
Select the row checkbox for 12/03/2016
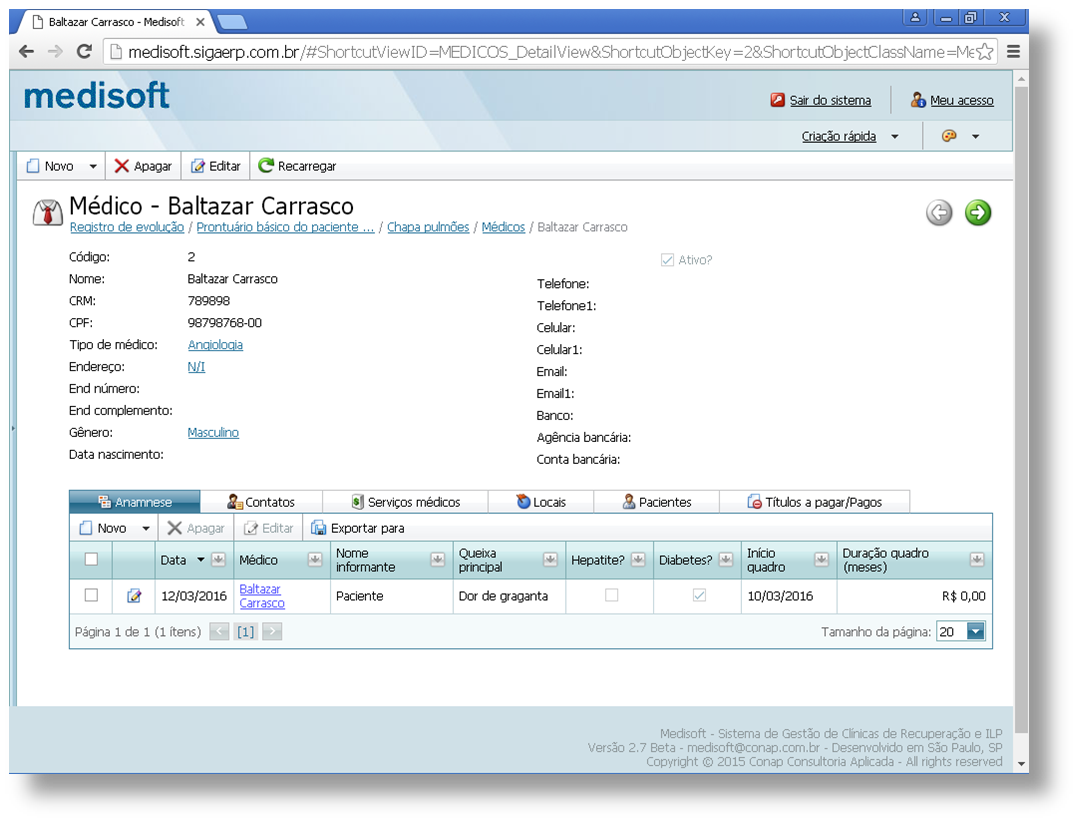click(x=91, y=595)
